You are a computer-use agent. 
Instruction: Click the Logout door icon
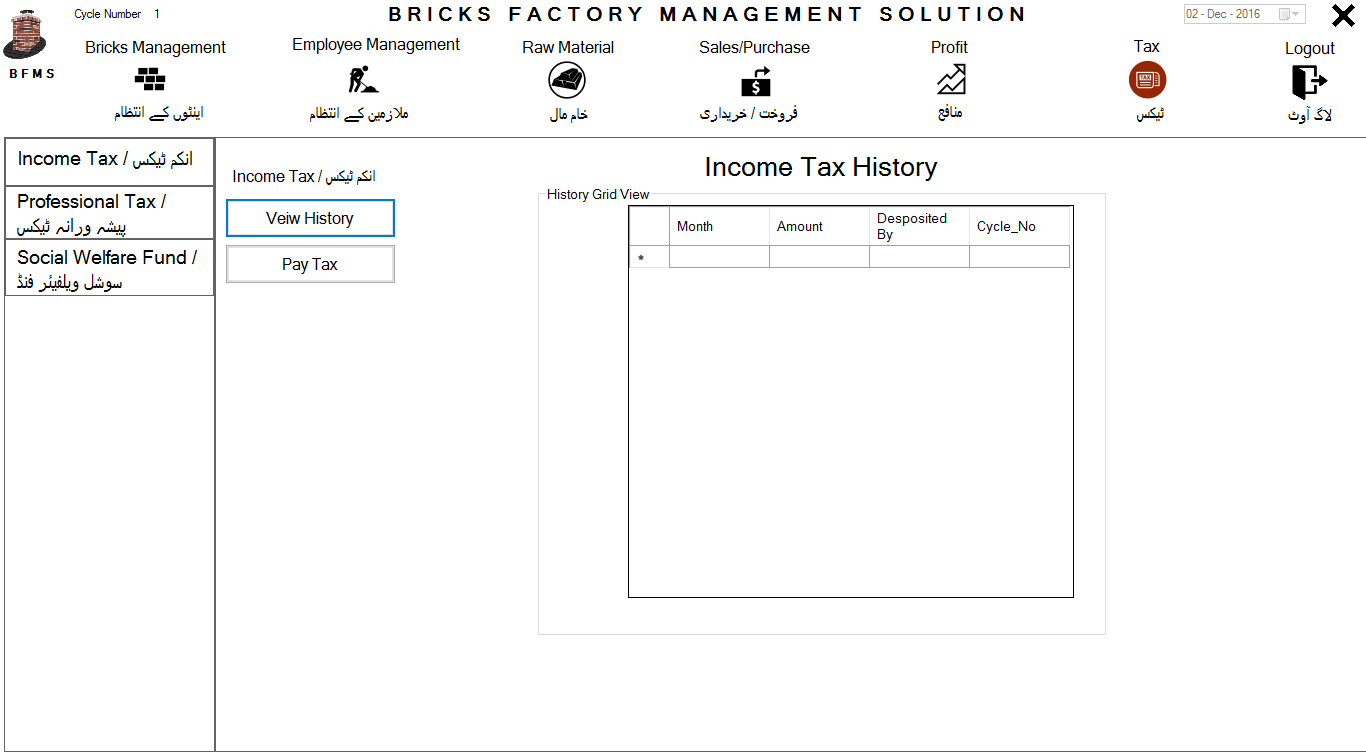click(1309, 80)
